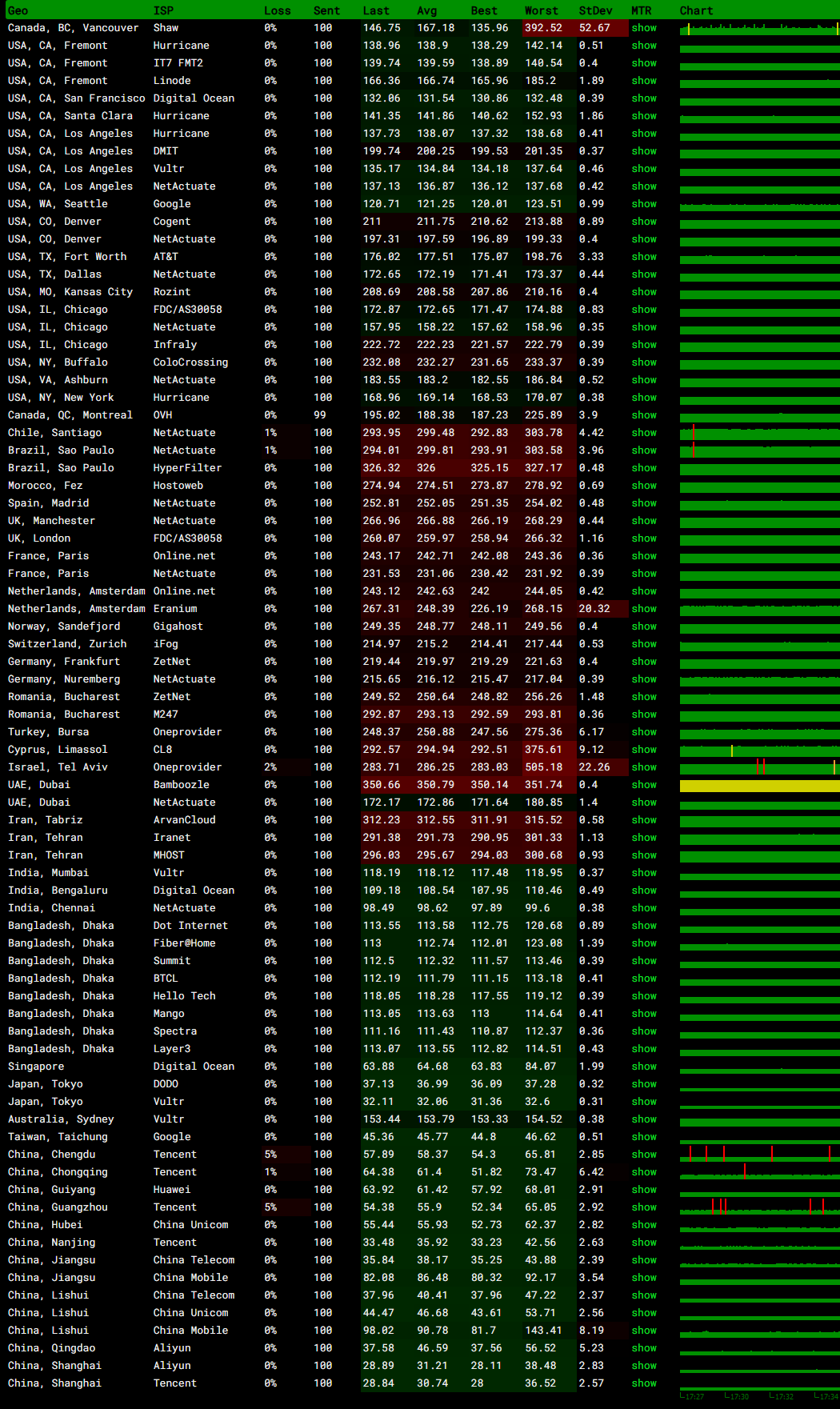Image resolution: width=840 pixels, height=1409 pixels.
Task: Click the chart for Guangzhou Tencent row
Action: (758, 1207)
